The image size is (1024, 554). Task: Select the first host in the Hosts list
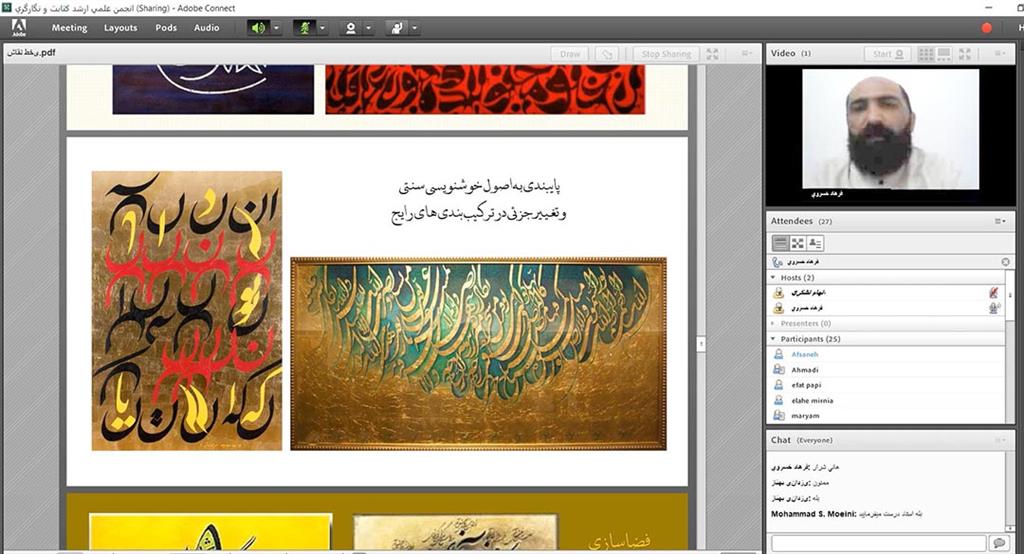(x=887, y=293)
